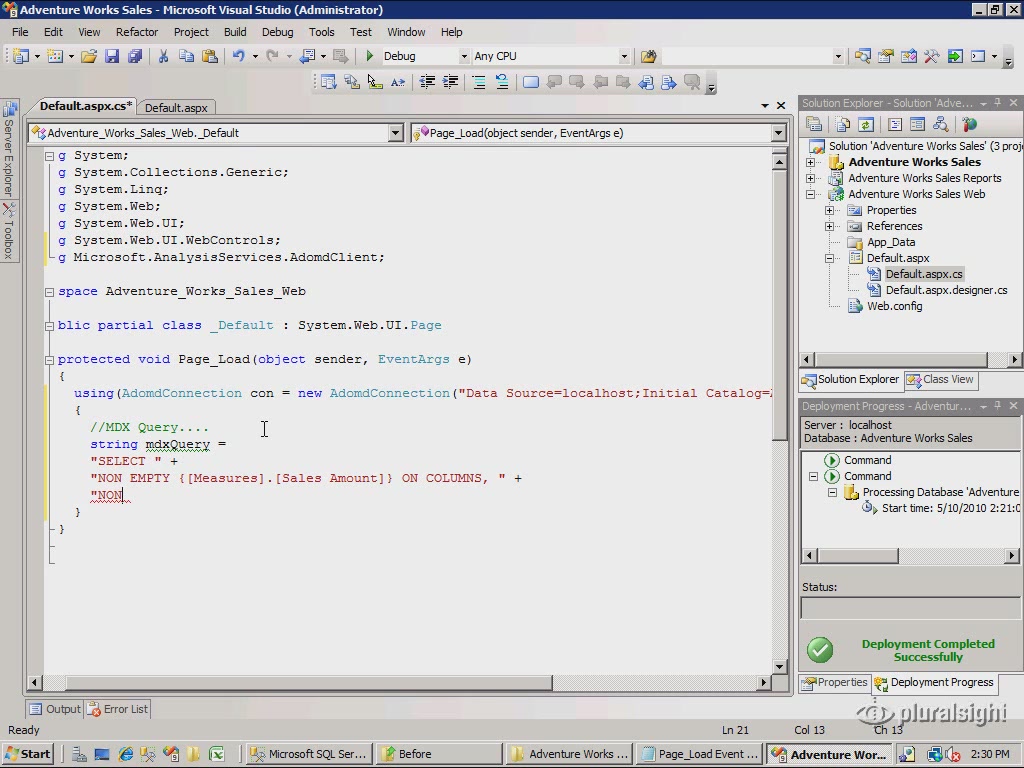Expand the Adventure Works Sales Reports node
Viewport: 1024px width, 768px height.
click(810, 178)
